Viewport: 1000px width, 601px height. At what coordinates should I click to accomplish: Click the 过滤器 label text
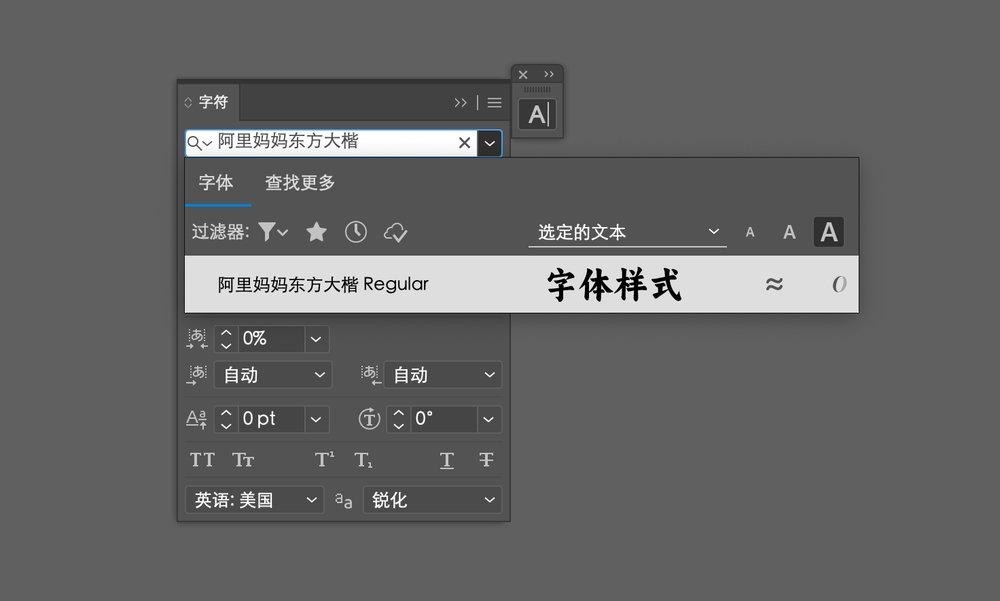pos(220,232)
